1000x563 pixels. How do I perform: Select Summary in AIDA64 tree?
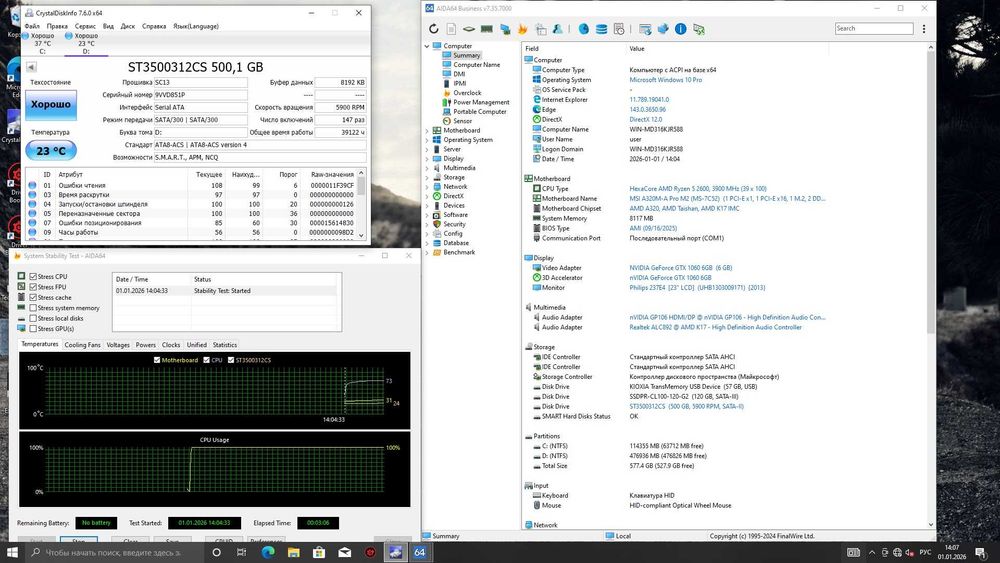click(466, 55)
